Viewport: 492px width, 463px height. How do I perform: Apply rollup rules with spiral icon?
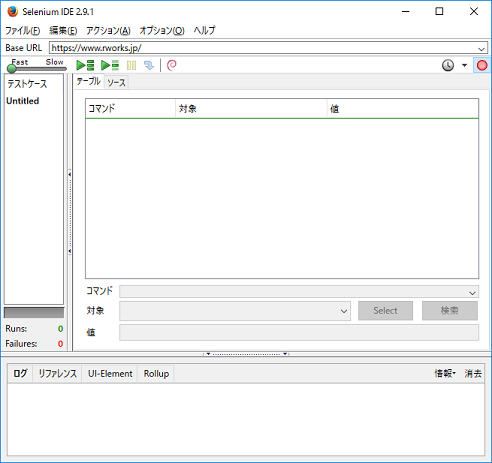[171, 65]
